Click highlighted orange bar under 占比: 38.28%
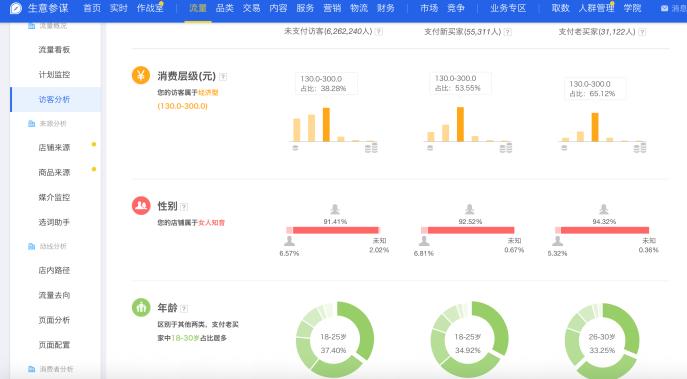This screenshot has width=687, height=379. coord(326,124)
